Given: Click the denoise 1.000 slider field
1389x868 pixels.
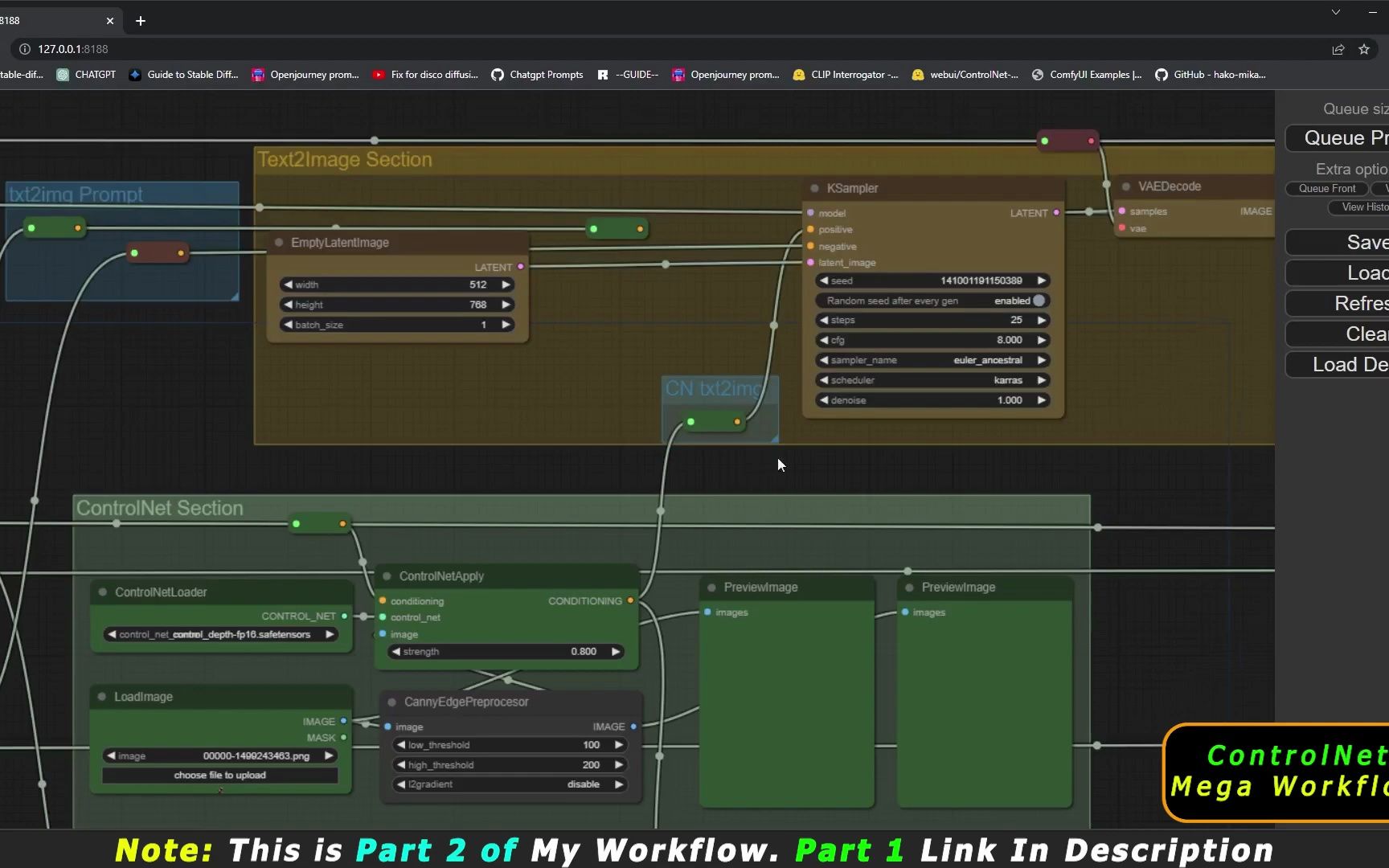Looking at the screenshot, I should tap(932, 400).
